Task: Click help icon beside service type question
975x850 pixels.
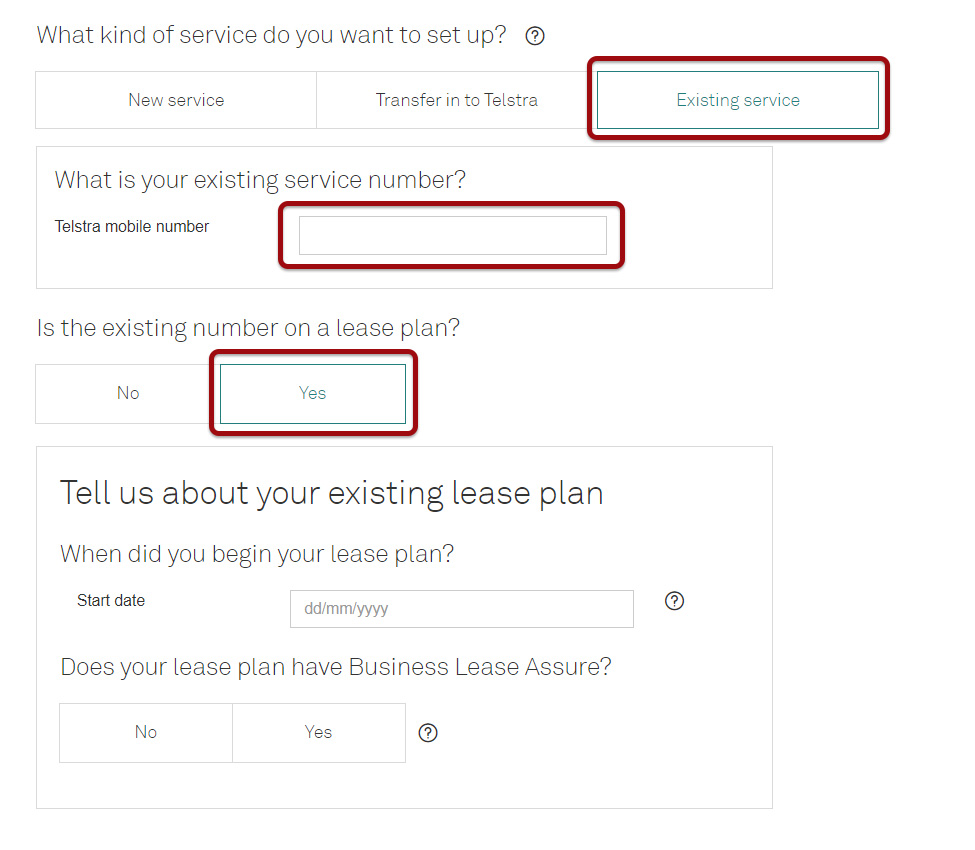Action: tap(535, 36)
